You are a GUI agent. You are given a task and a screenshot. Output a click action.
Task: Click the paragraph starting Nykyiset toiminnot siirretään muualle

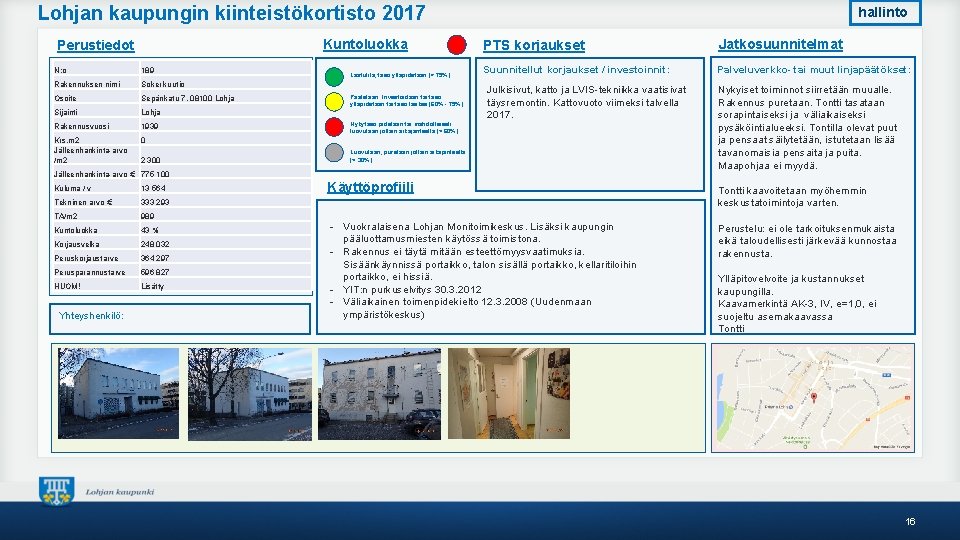(x=808, y=127)
